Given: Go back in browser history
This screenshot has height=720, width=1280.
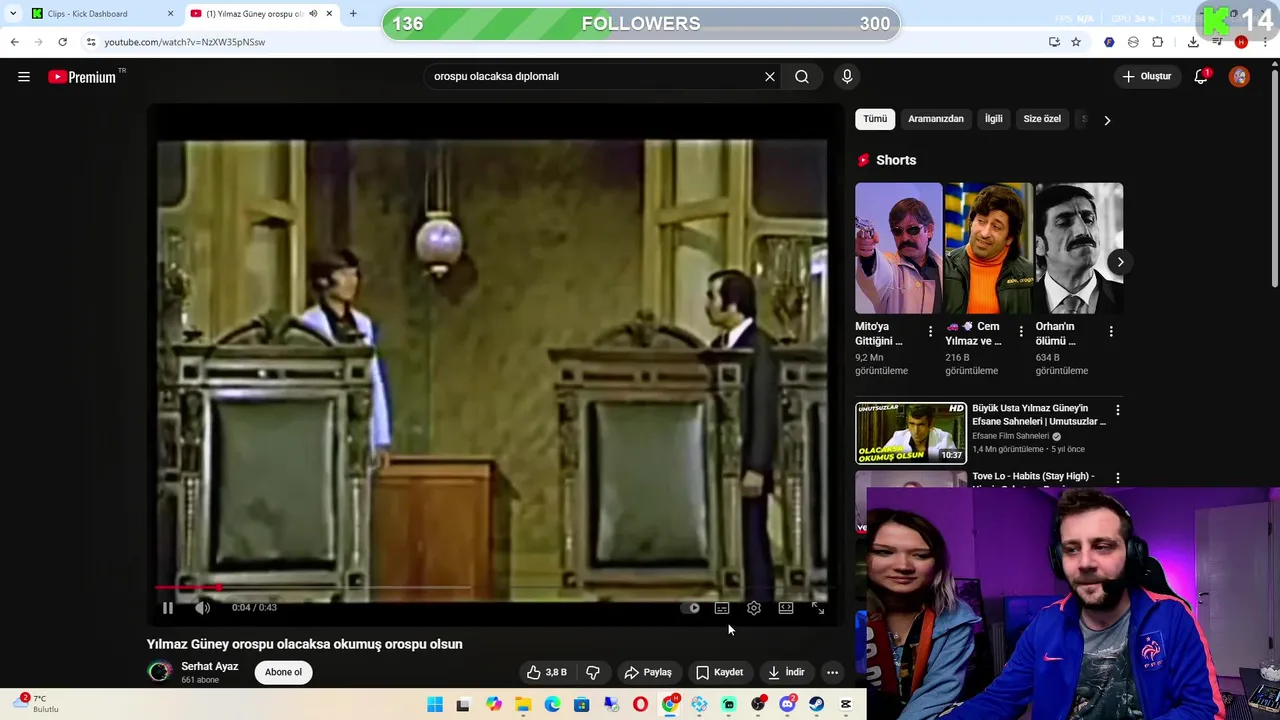Looking at the screenshot, I should [x=14, y=42].
